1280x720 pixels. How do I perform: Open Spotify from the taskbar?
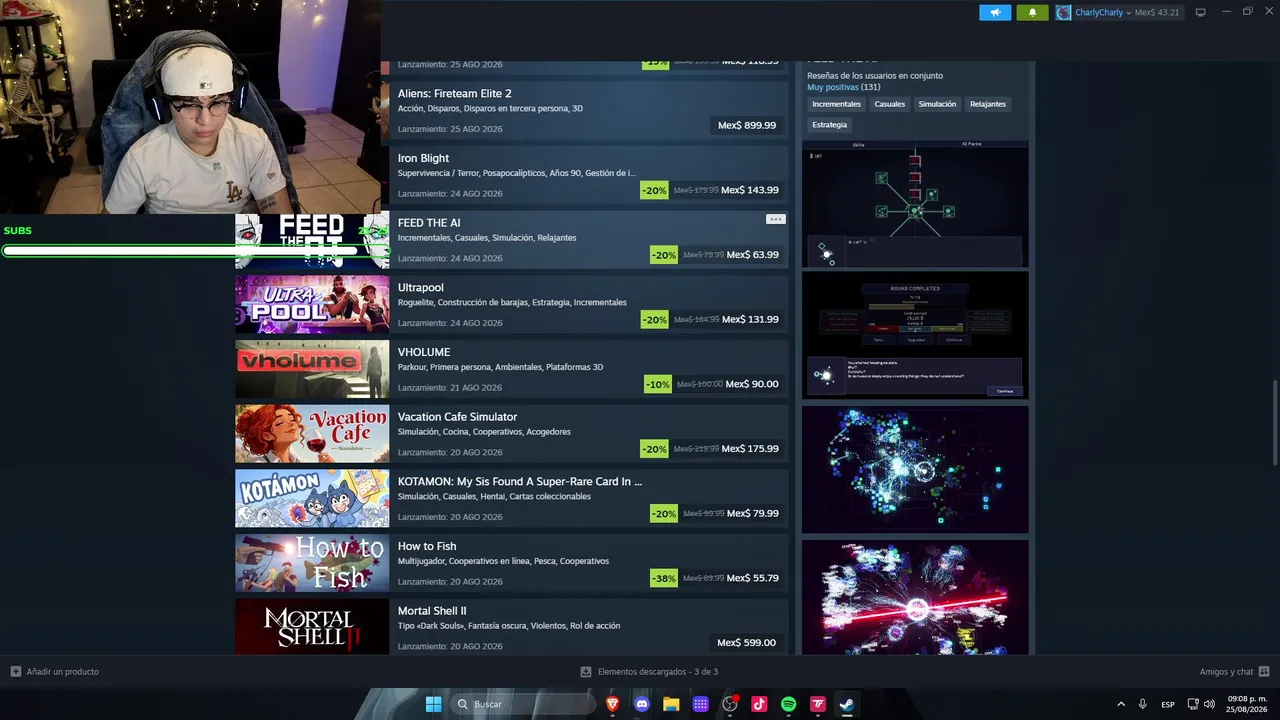(x=788, y=704)
